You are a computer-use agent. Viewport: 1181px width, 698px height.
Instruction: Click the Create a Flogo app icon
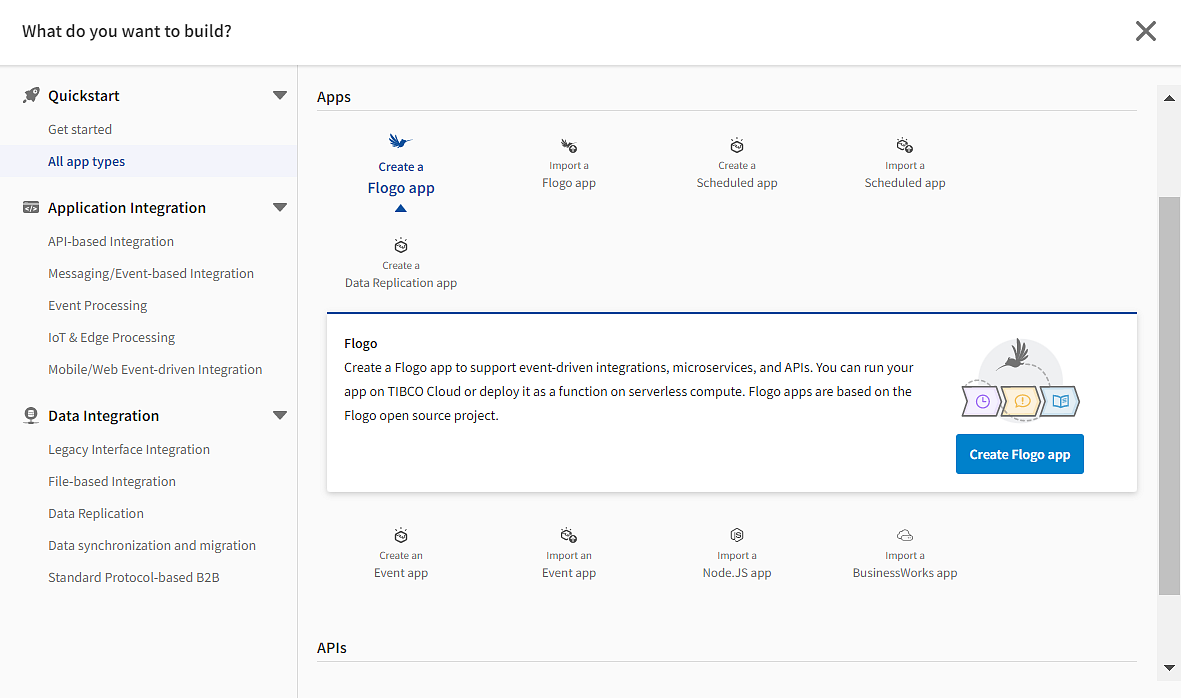tap(400, 142)
